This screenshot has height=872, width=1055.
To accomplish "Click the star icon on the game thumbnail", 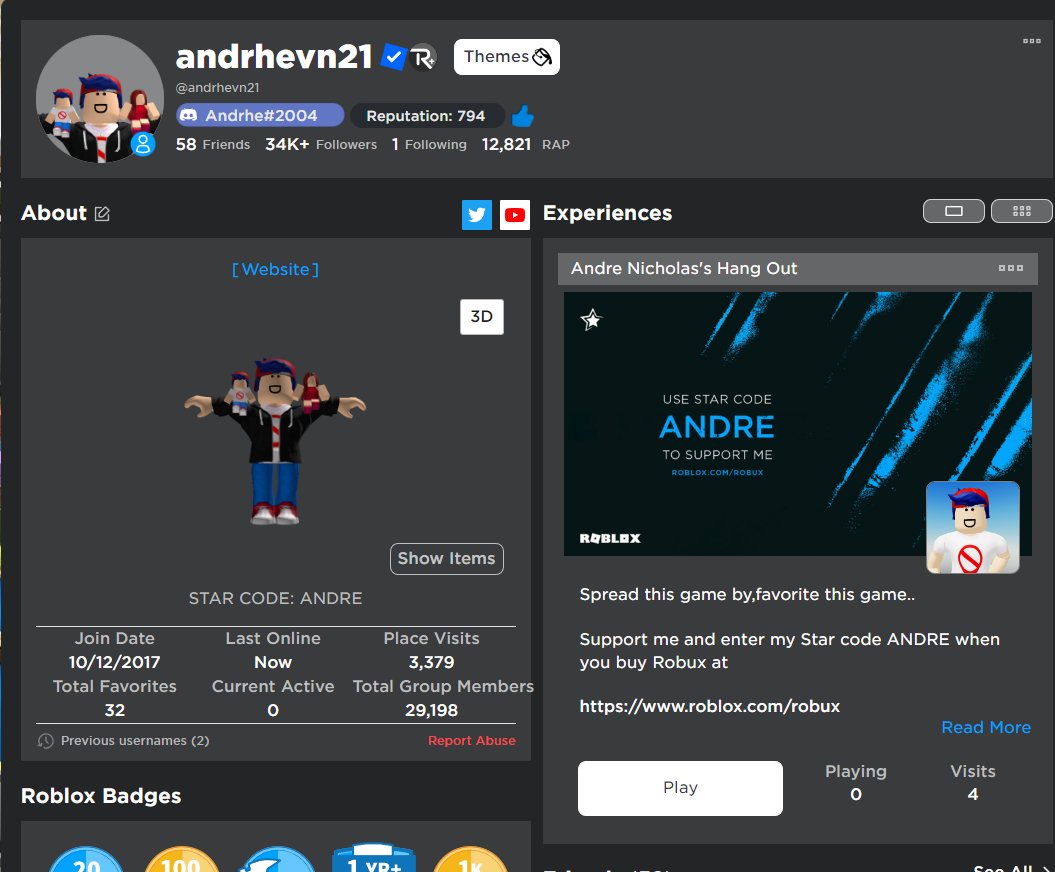I will pos(591,319).
